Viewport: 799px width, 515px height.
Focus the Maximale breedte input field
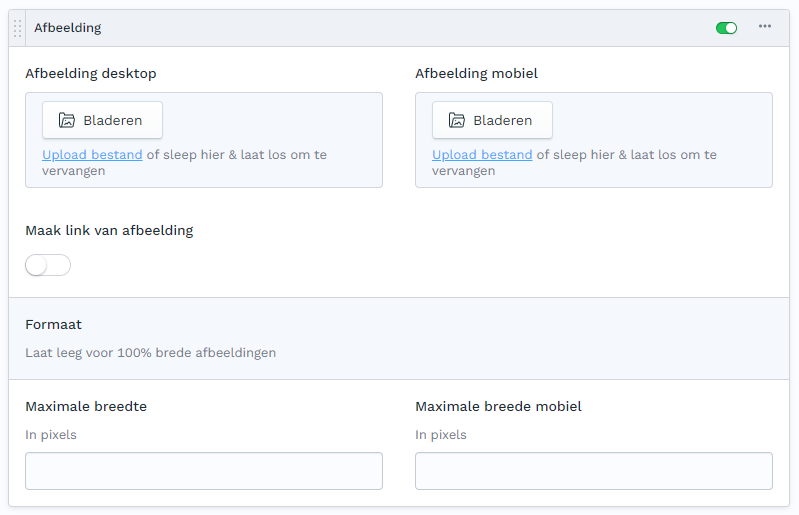point(204,471)
